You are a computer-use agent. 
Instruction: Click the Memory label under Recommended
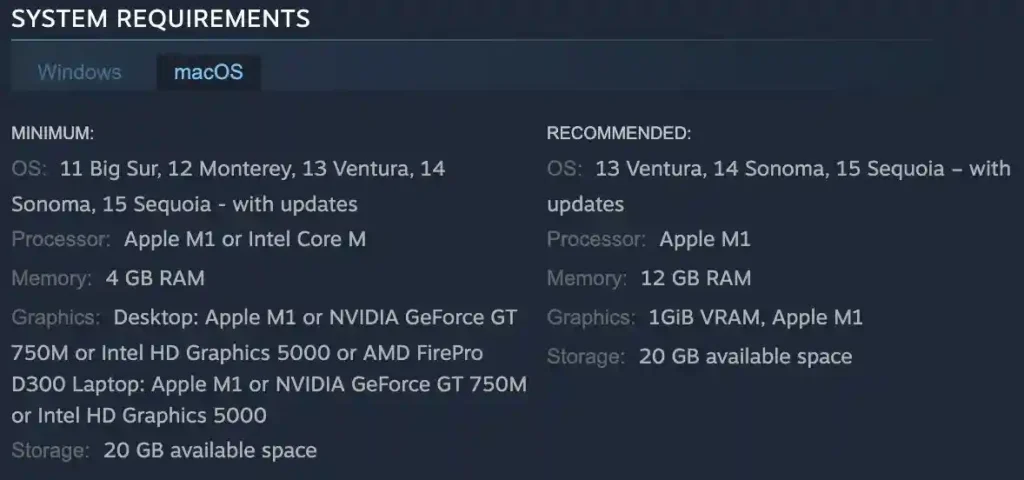[x=587, y=278]
